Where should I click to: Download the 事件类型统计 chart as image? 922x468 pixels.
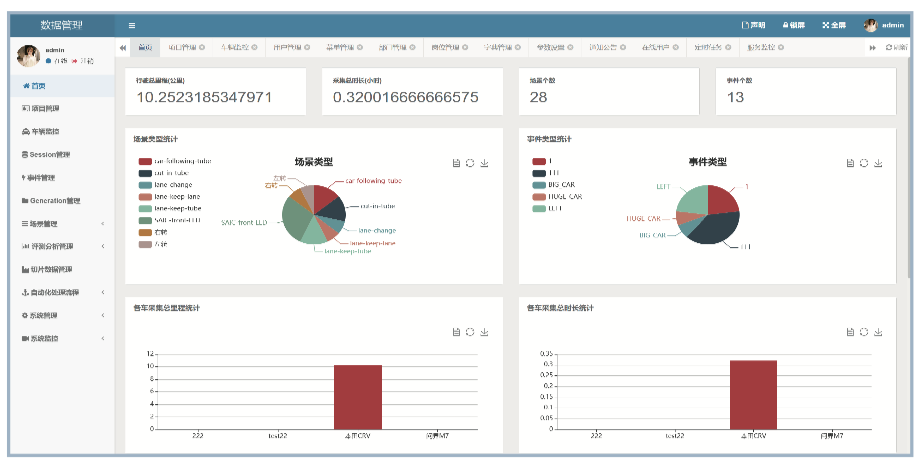pyautogui.click(x=878, y=163)
